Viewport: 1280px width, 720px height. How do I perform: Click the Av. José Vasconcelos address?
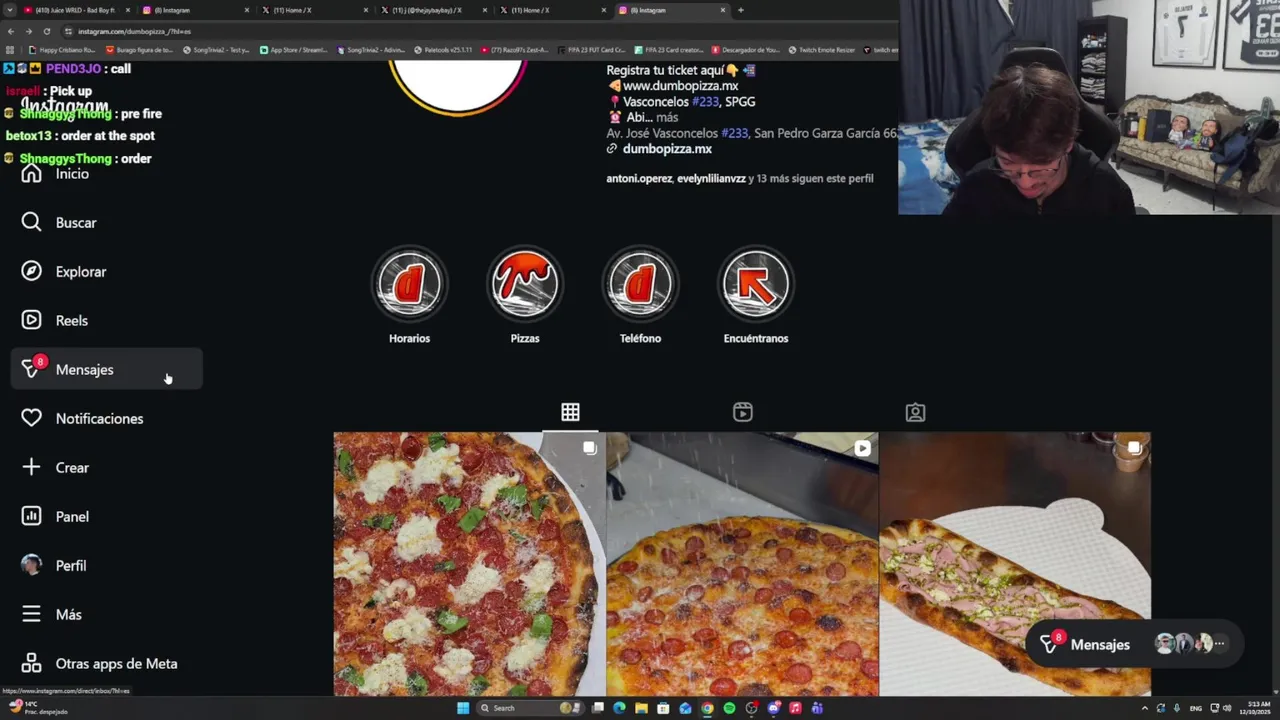[751, 133]
